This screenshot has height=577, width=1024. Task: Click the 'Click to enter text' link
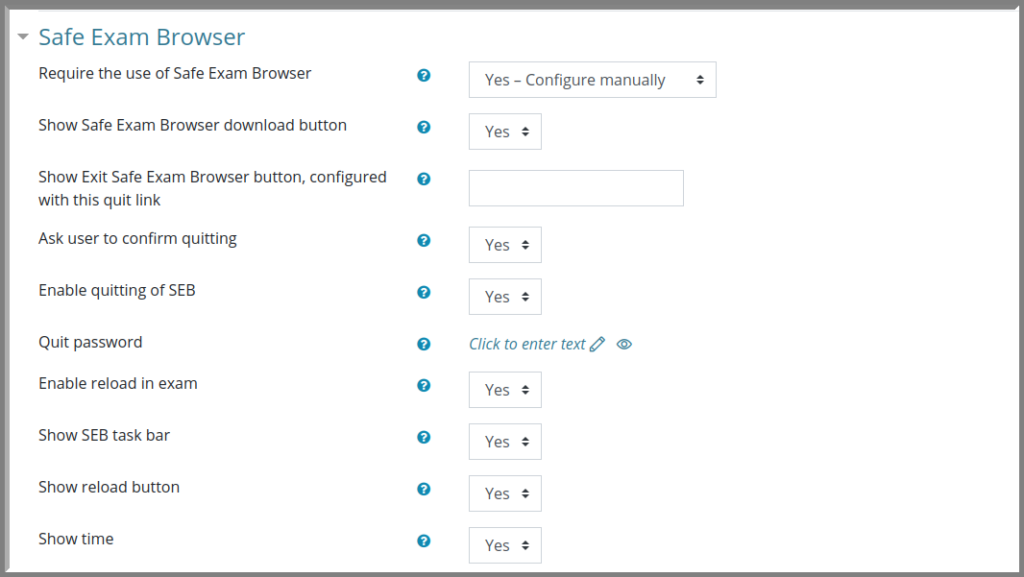[527, 344]
